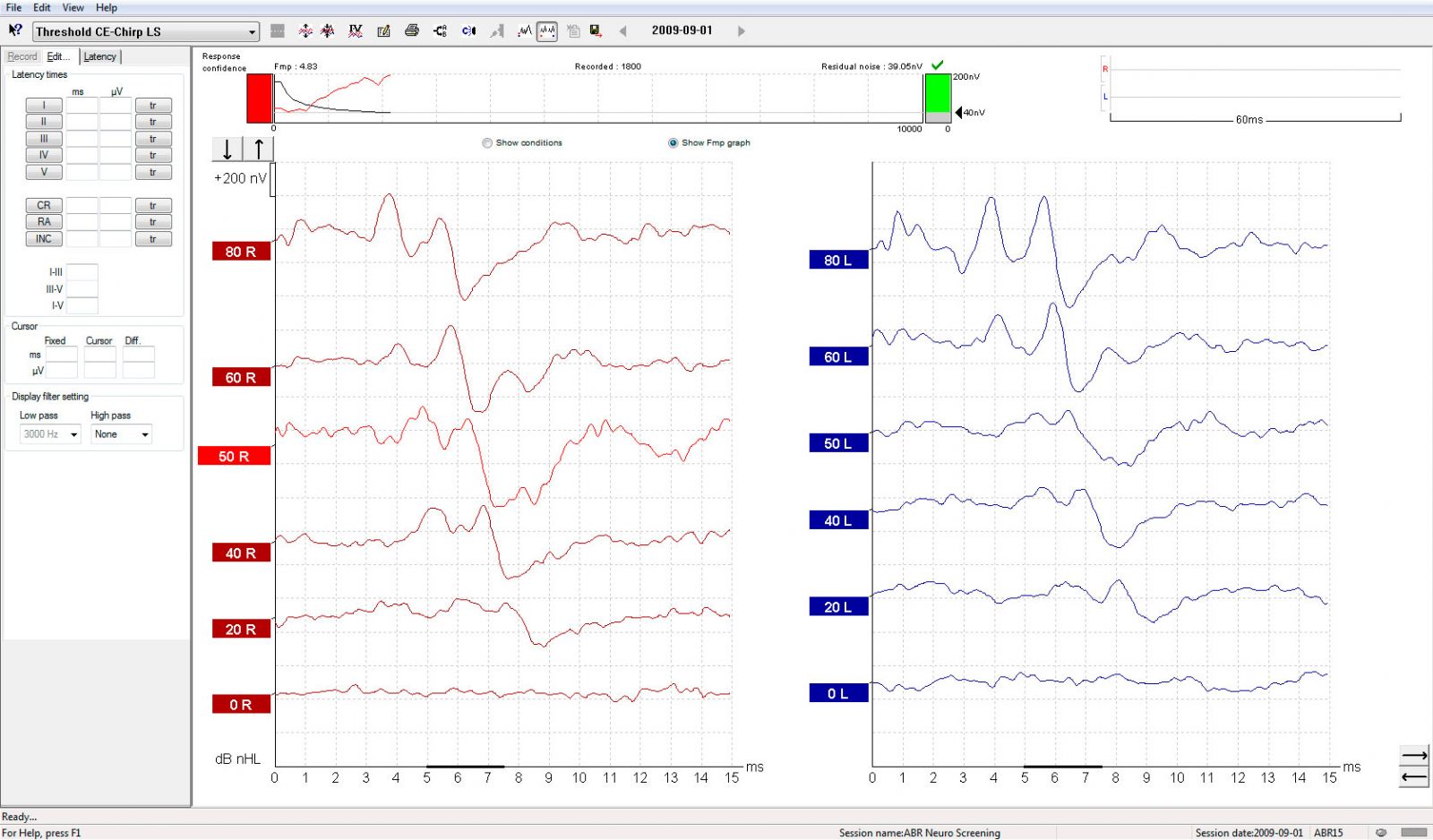This screenshot has width=1433, height=840.
Task: Click the green residual noise indicator bar
Action: [937, 94]
